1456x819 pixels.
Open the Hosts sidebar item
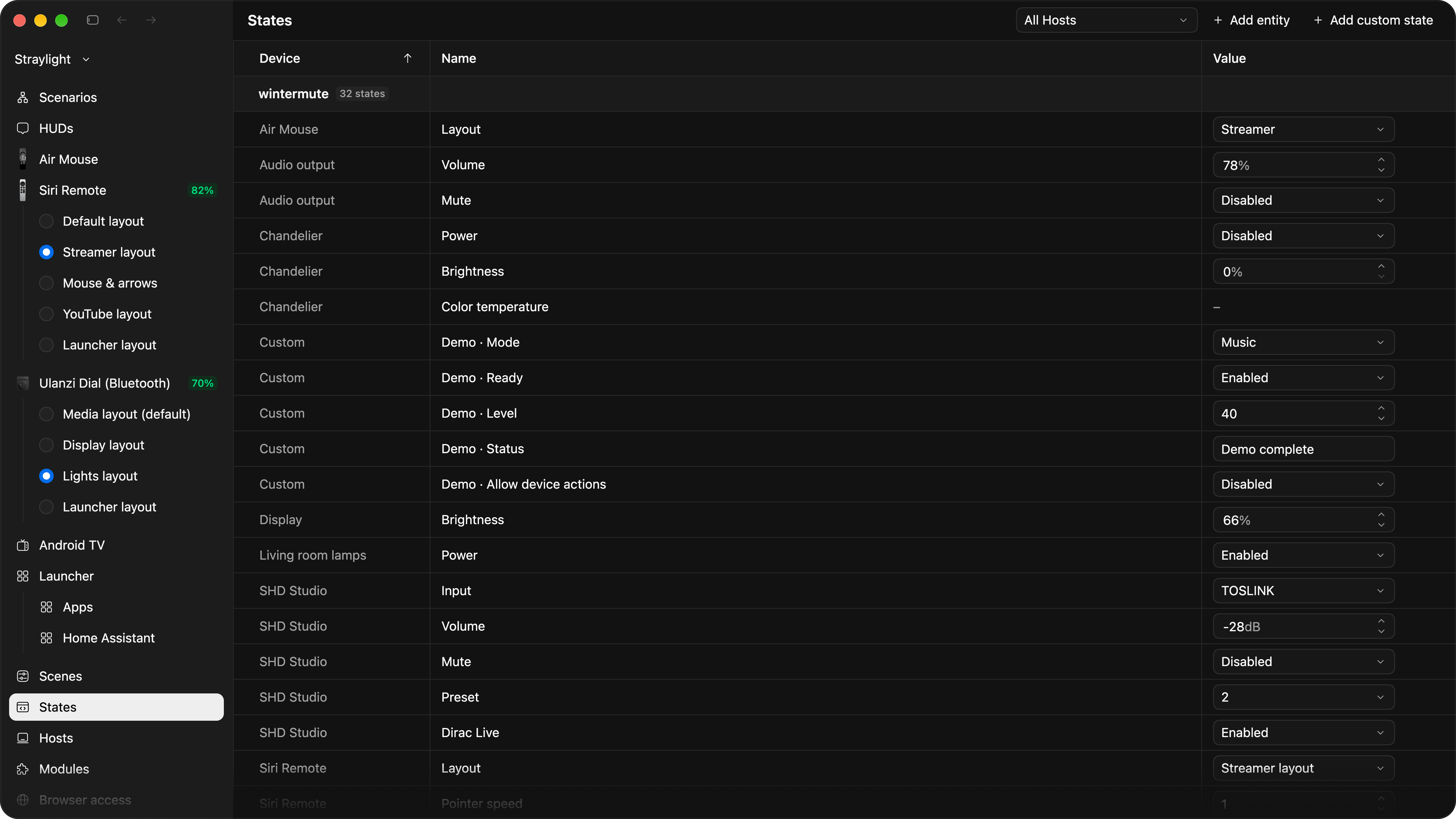click(116, 738)
